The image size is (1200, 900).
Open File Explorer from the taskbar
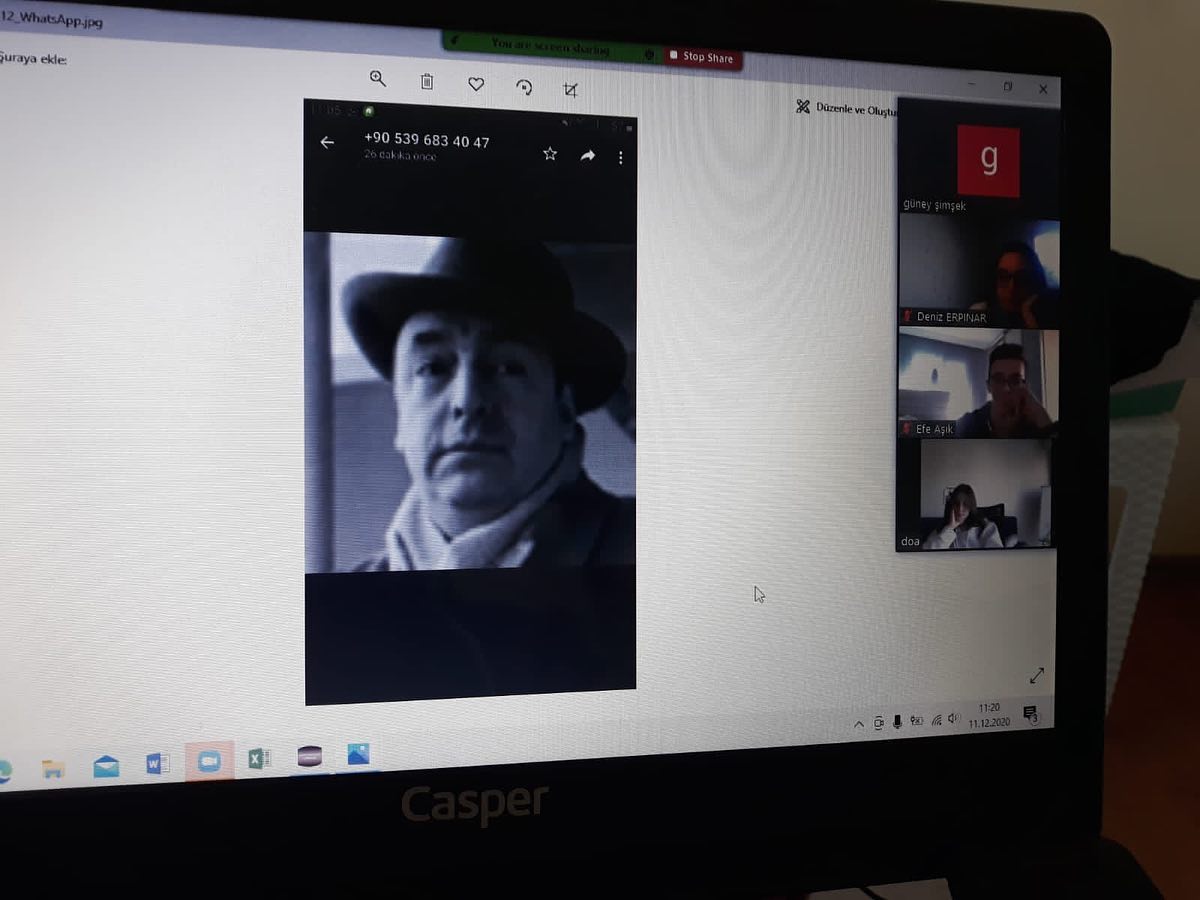tap(53, 768)
